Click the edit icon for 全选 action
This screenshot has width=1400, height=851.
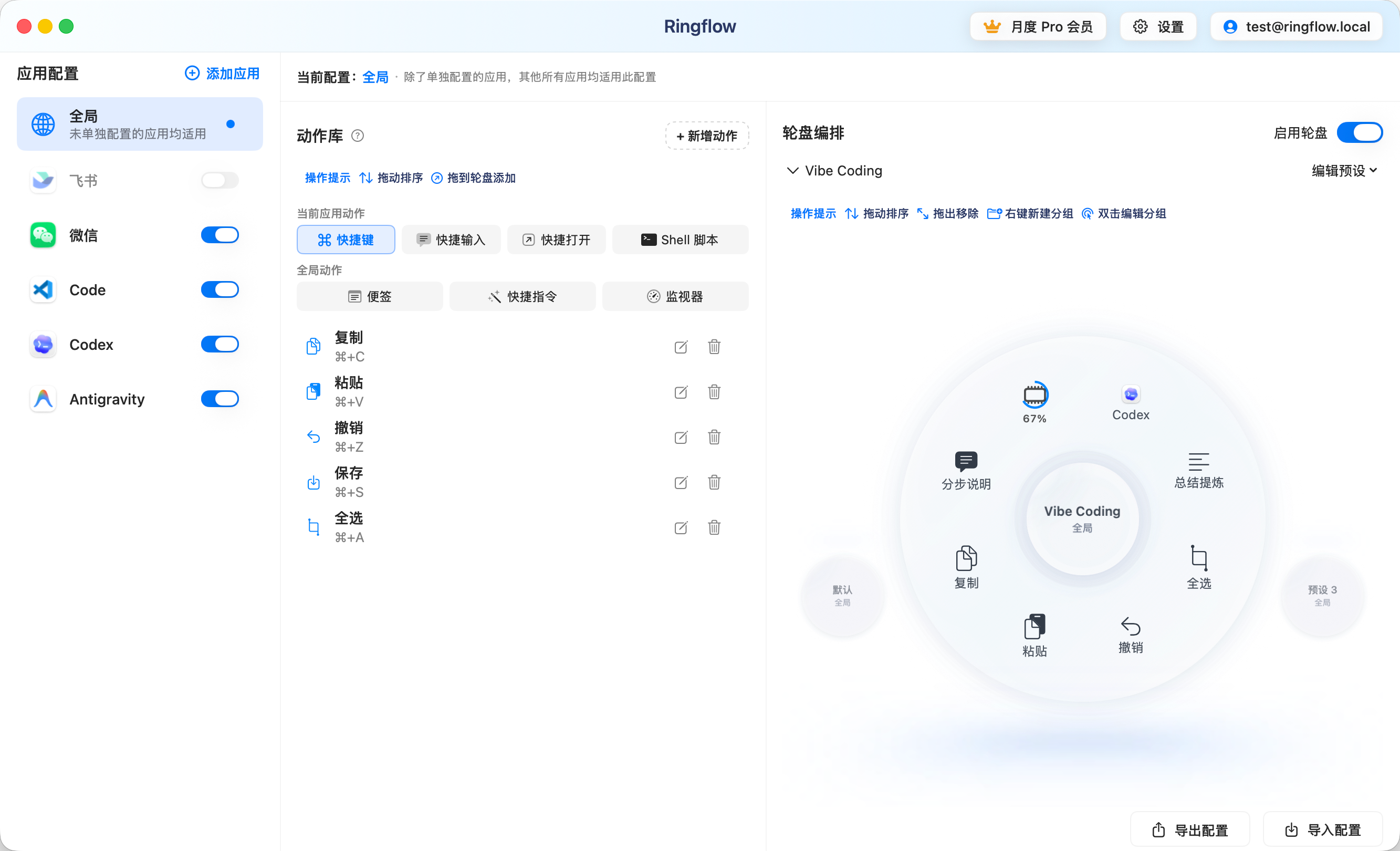click(681, 527)
